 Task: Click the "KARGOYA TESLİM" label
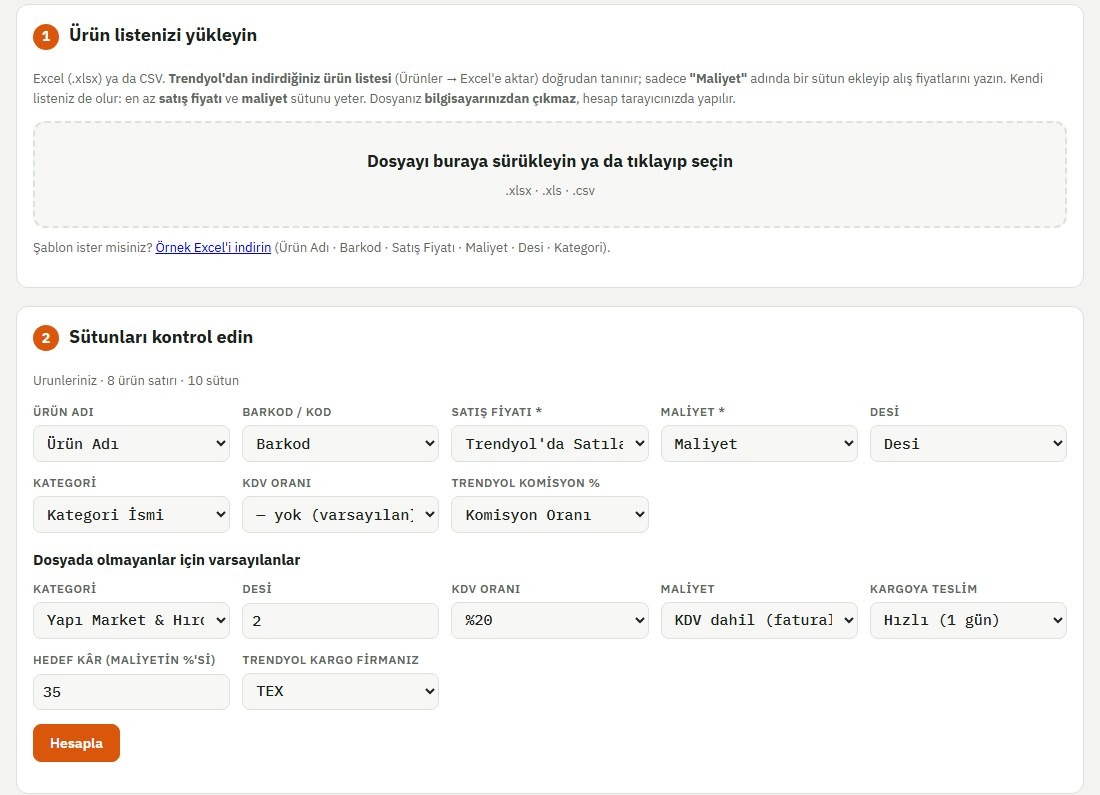[x=923, y=589]
